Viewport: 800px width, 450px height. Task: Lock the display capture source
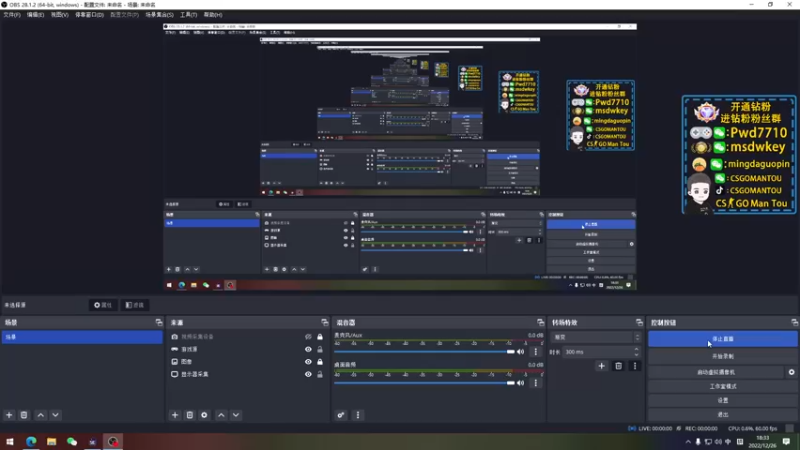[x=320, y=374]
